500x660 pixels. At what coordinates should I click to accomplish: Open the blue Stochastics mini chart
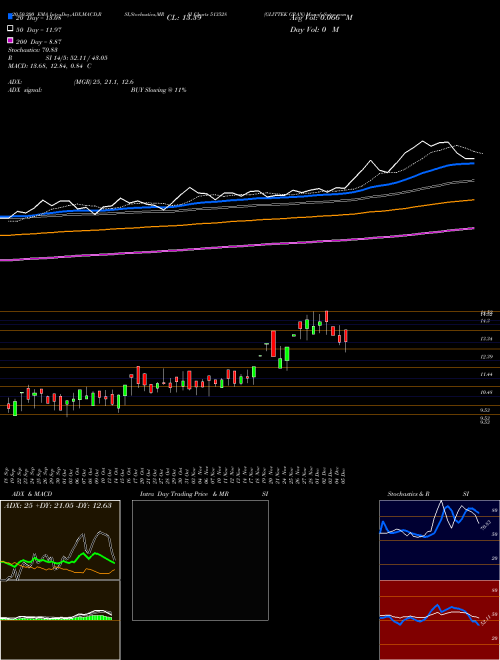(x=439, y=540)
